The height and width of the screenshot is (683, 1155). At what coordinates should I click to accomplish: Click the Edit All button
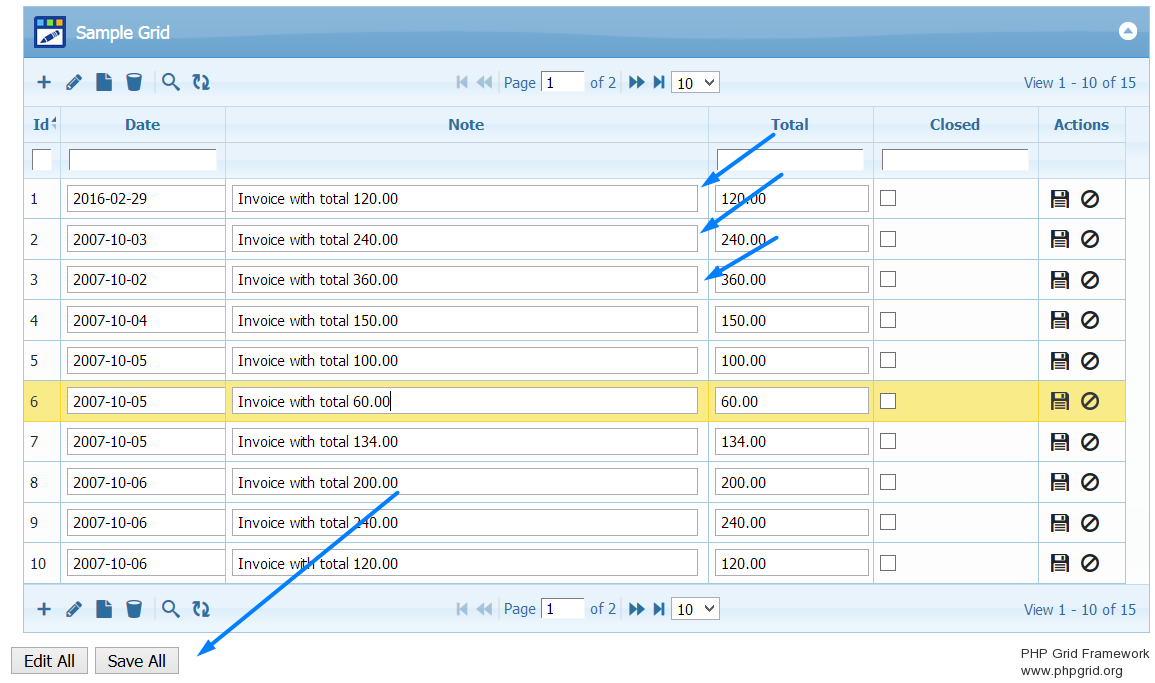click(x=50, y=661)
